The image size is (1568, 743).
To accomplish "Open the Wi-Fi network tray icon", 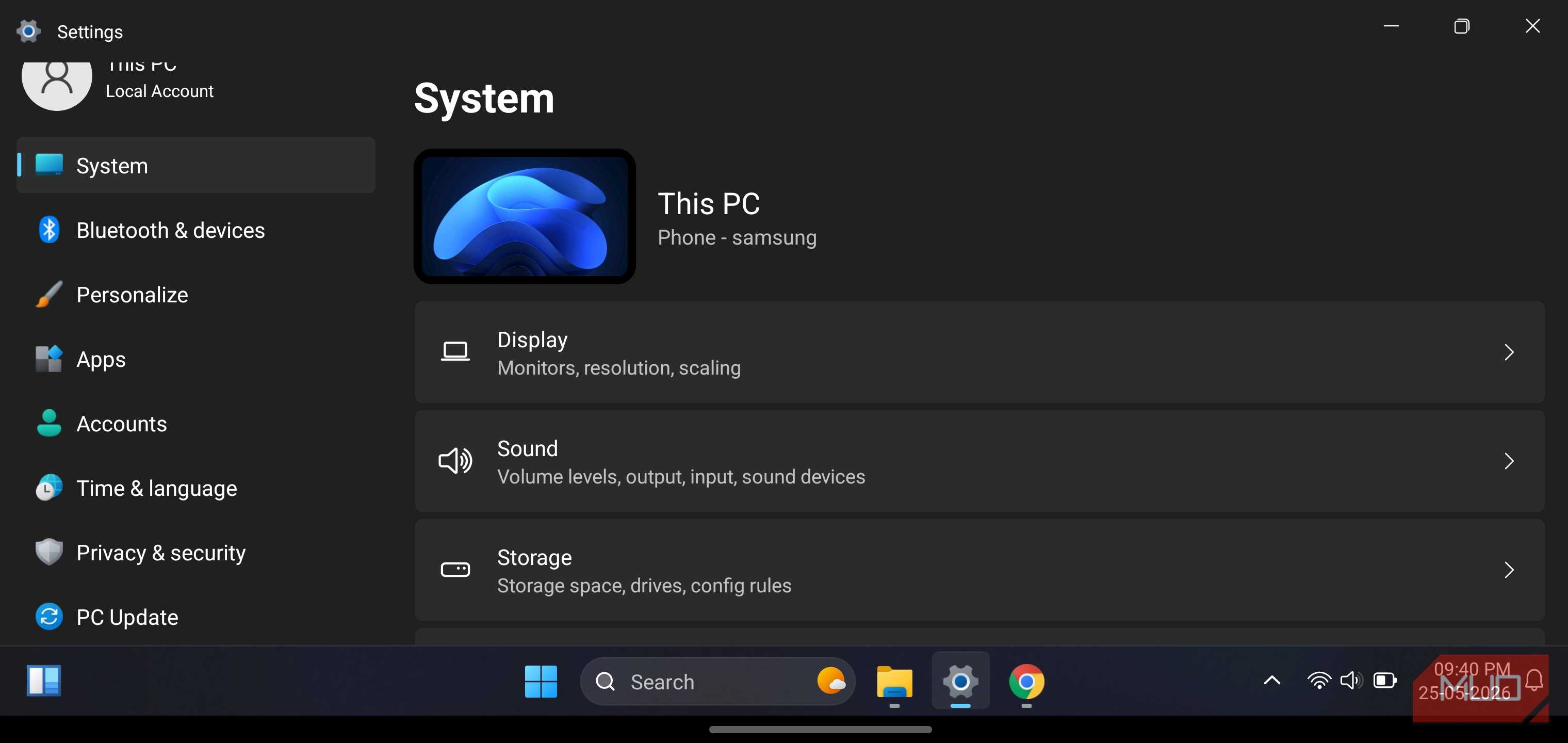I will [x=1319, y=680].
